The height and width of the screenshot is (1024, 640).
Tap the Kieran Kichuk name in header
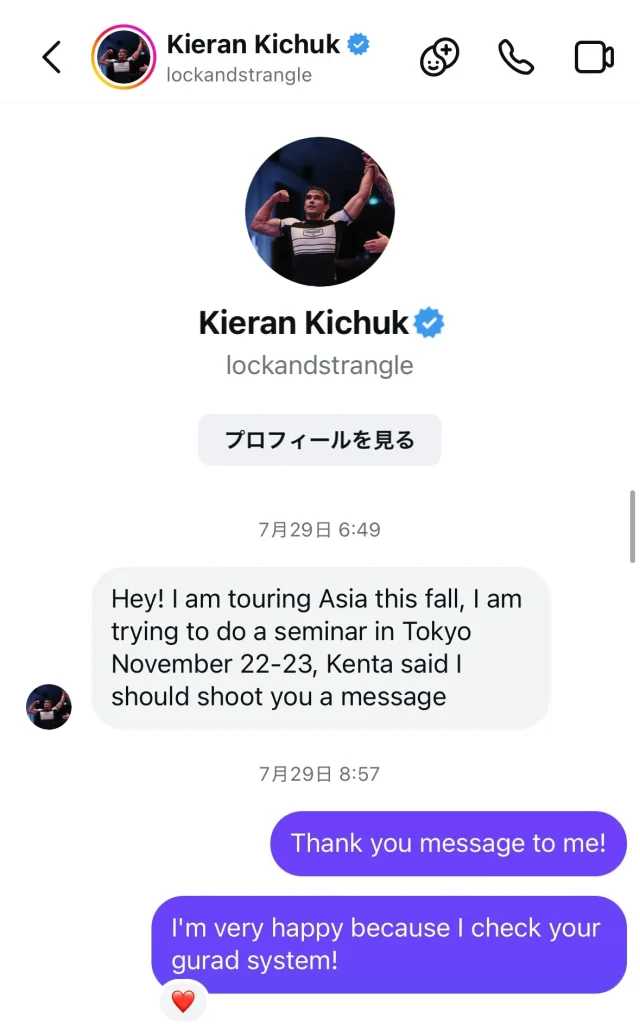coord(253,44)
